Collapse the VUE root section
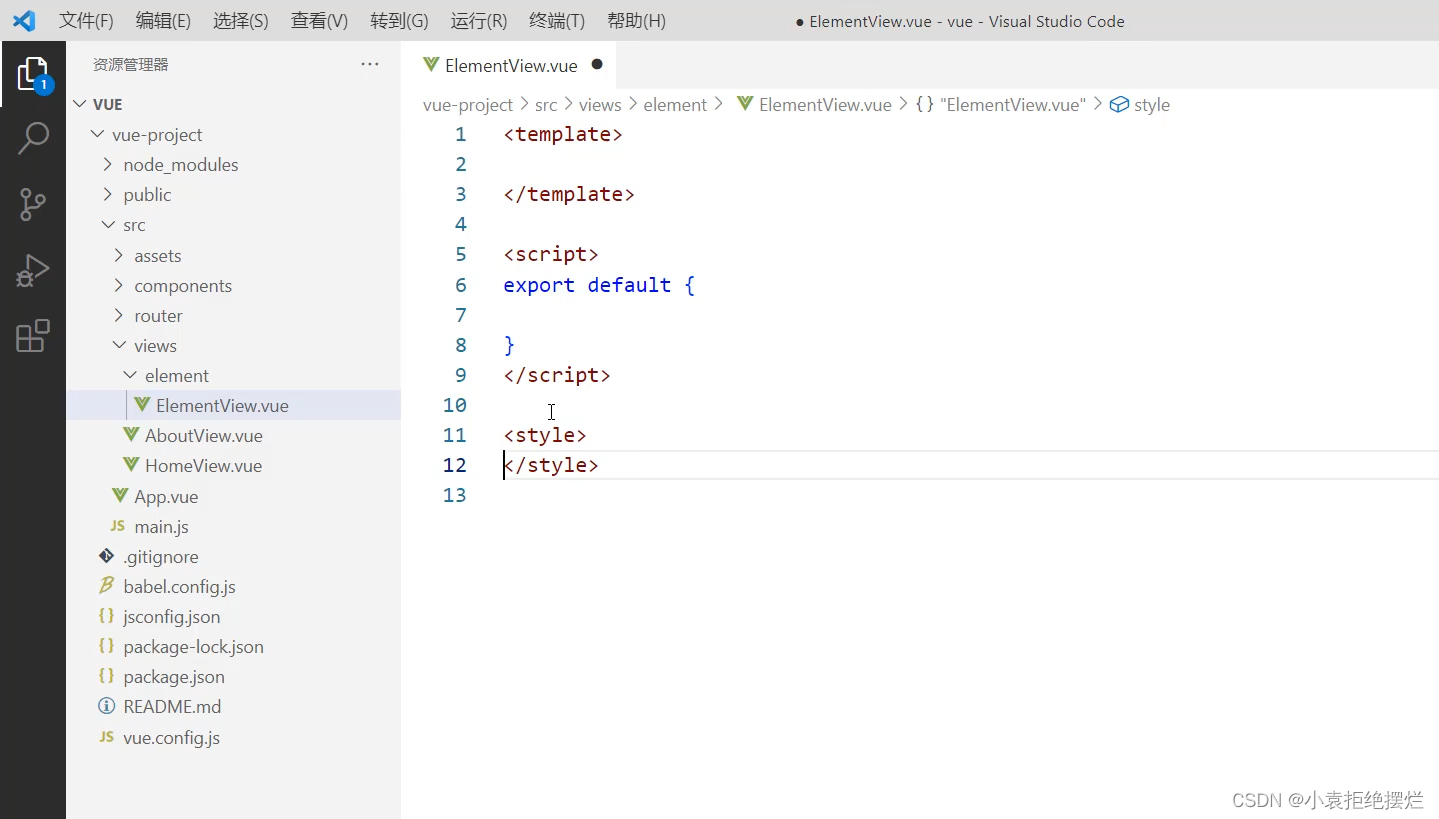 [x=82, y=104]
